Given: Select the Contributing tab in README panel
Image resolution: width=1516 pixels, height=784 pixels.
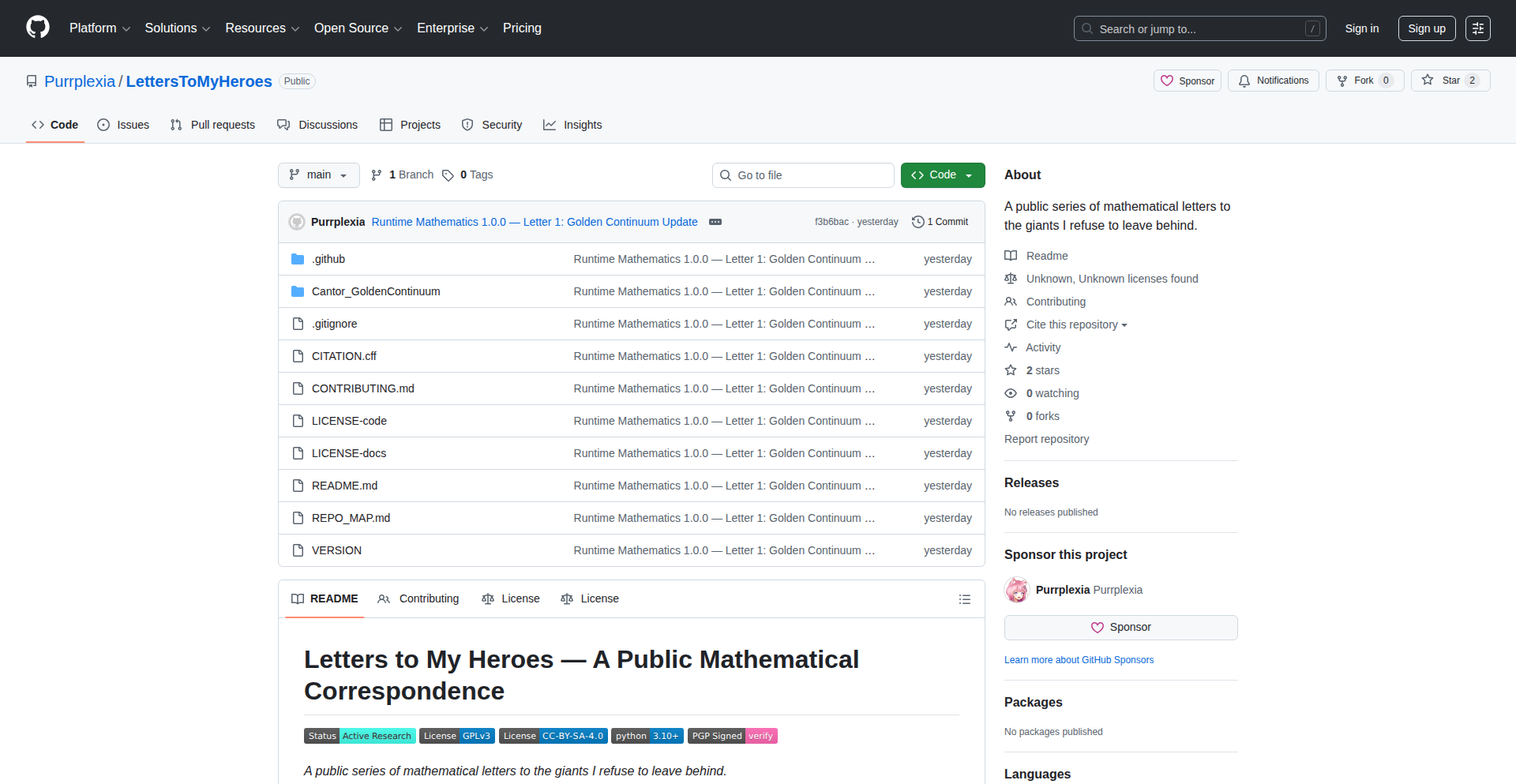Looking at the screenshot, I should click(418, 599).
